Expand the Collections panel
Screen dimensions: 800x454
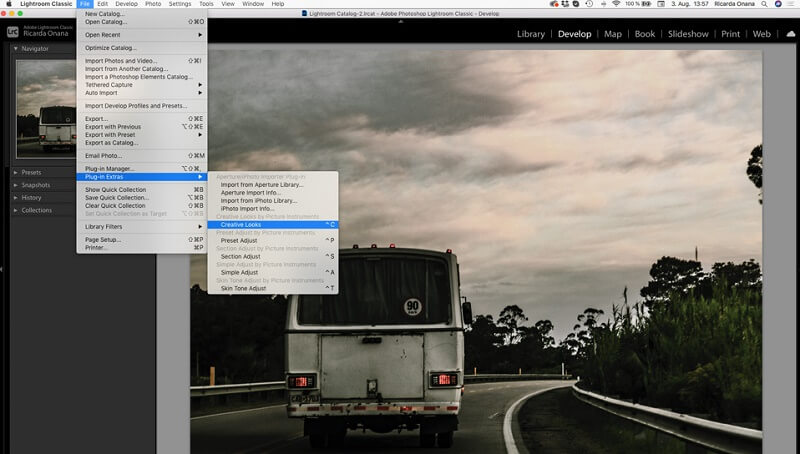coord(16,210)
